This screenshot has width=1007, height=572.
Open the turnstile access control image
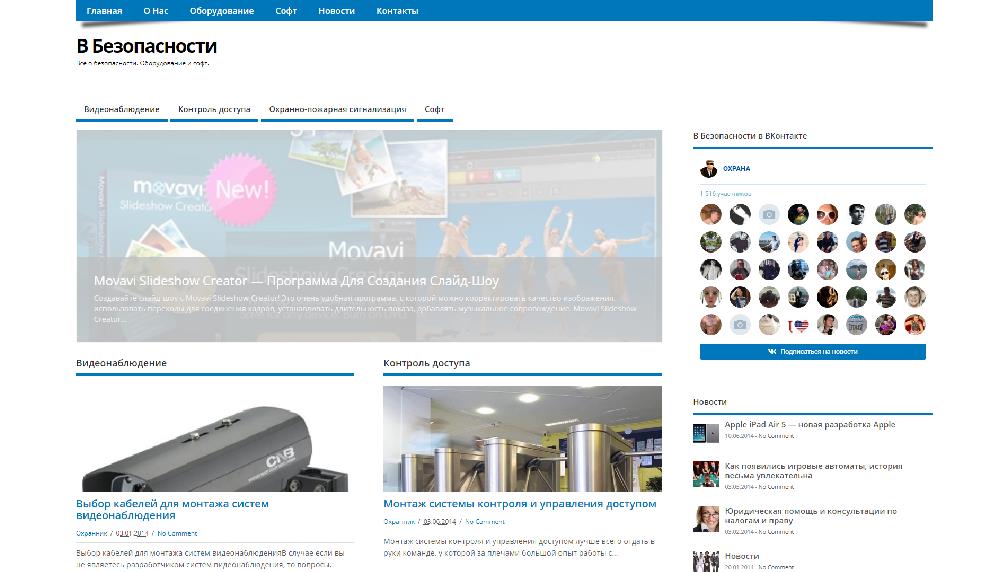(522, 439)
